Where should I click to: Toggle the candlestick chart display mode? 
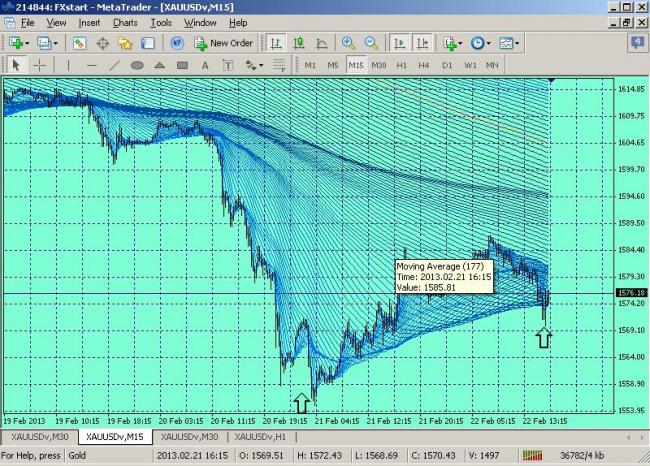pyautogui.click(x=297, y=43)
